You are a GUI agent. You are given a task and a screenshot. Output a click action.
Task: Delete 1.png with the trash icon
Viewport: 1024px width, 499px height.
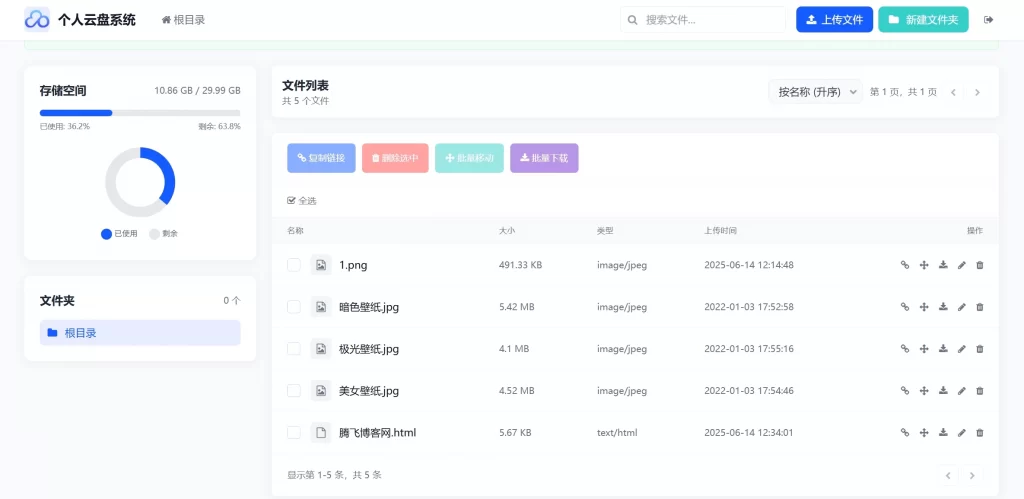pos(980,265)
